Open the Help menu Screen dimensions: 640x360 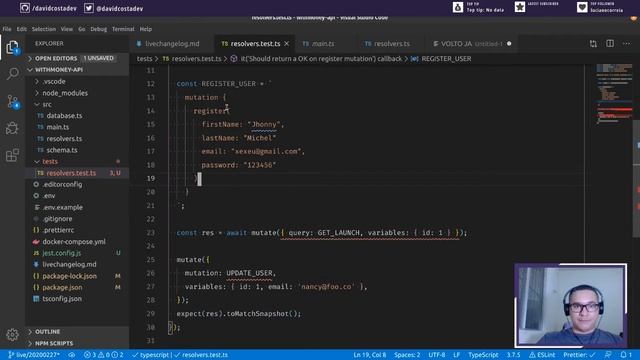point(146,29)
